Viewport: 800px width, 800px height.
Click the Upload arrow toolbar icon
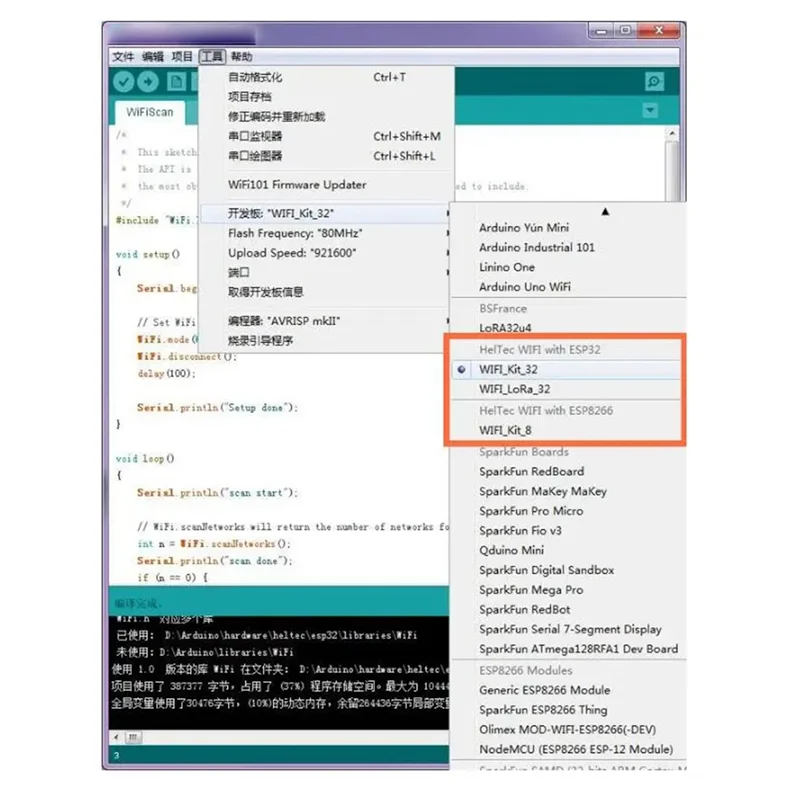(x=148, y=82)
